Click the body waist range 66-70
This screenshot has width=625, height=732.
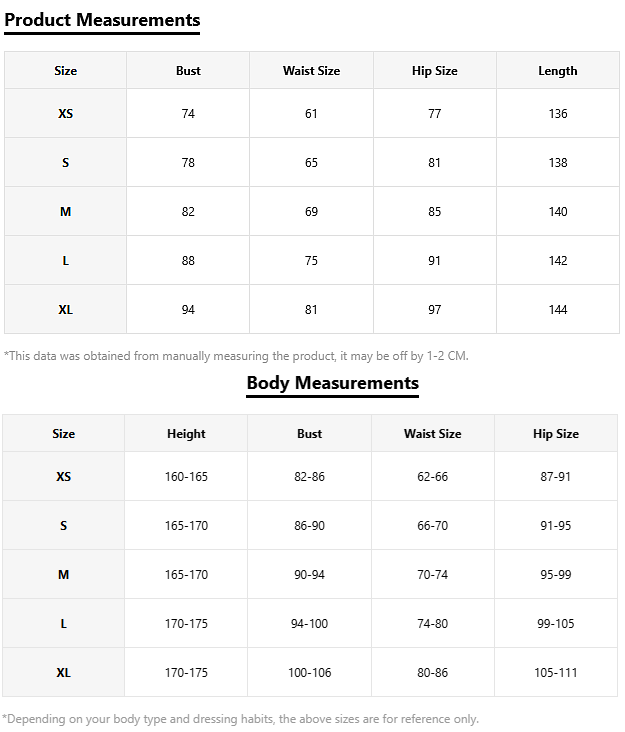tap(432, 526)
